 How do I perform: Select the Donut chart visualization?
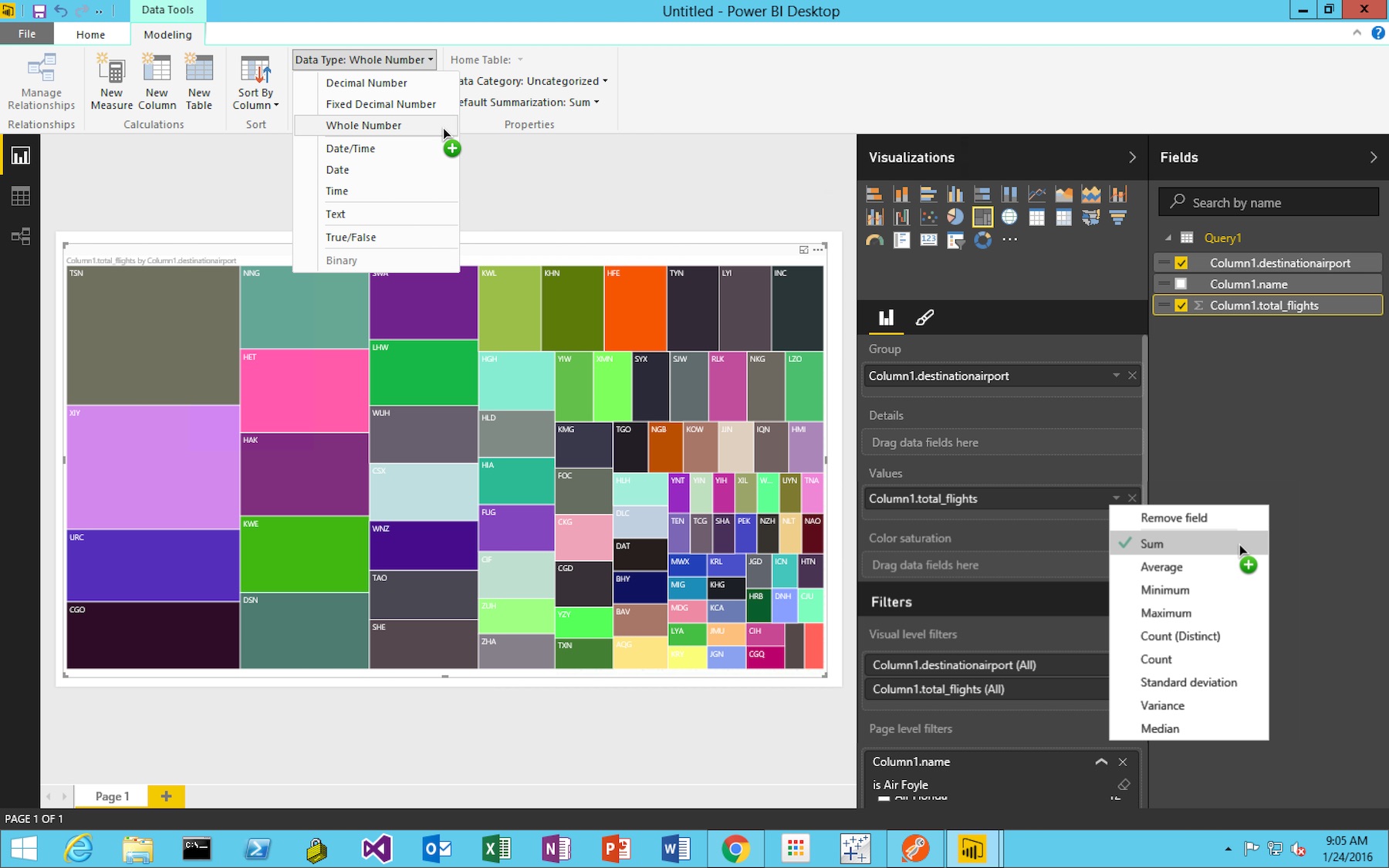[x=982, y=241]
